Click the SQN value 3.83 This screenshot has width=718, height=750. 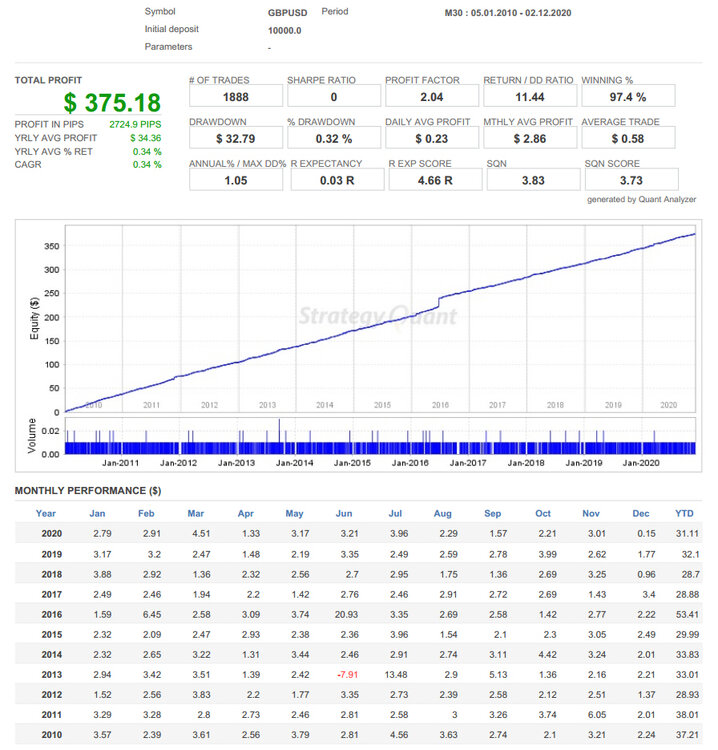tap(533, 180)
